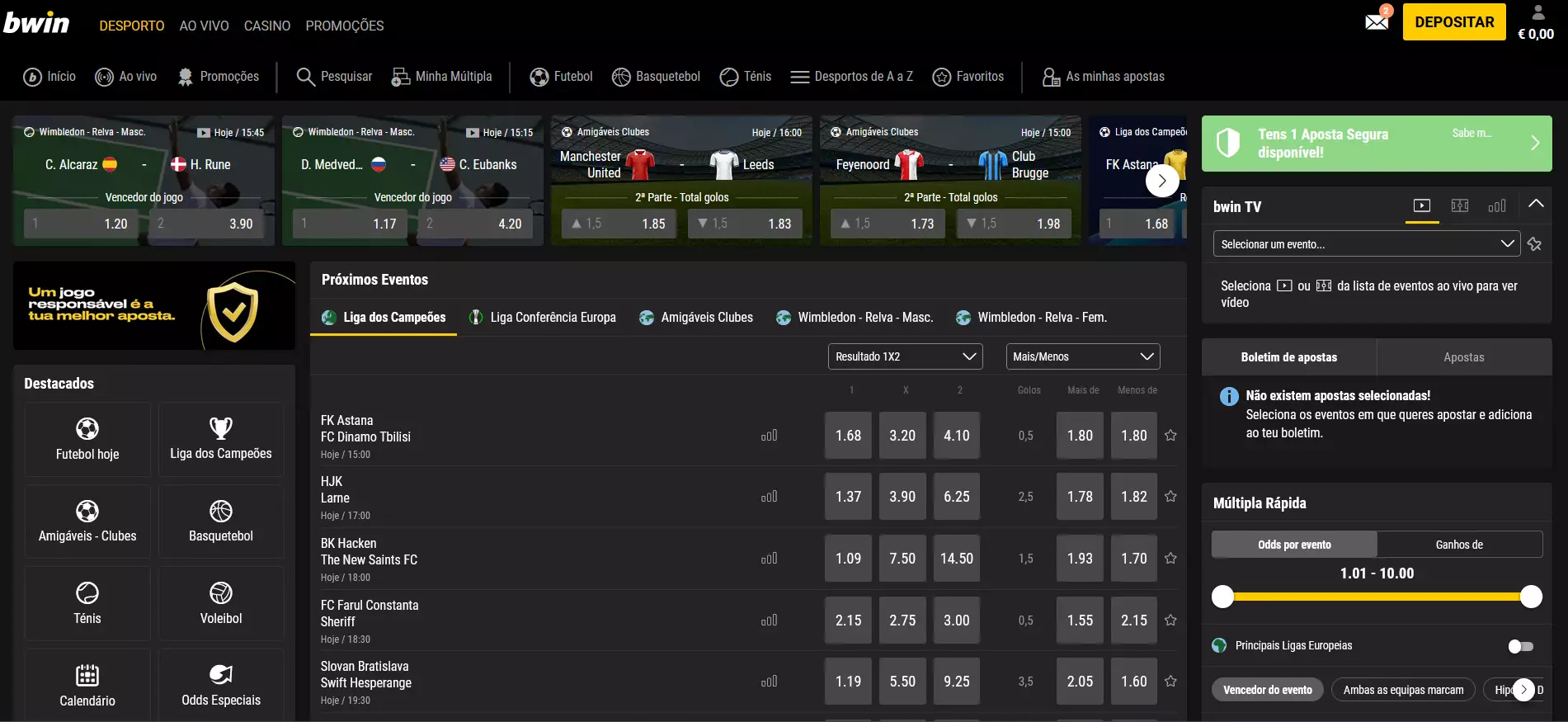Screen dimensions: 1568x722
Task: Switch to Liga Conferência Europa tab
Action: tap(543, 318)
